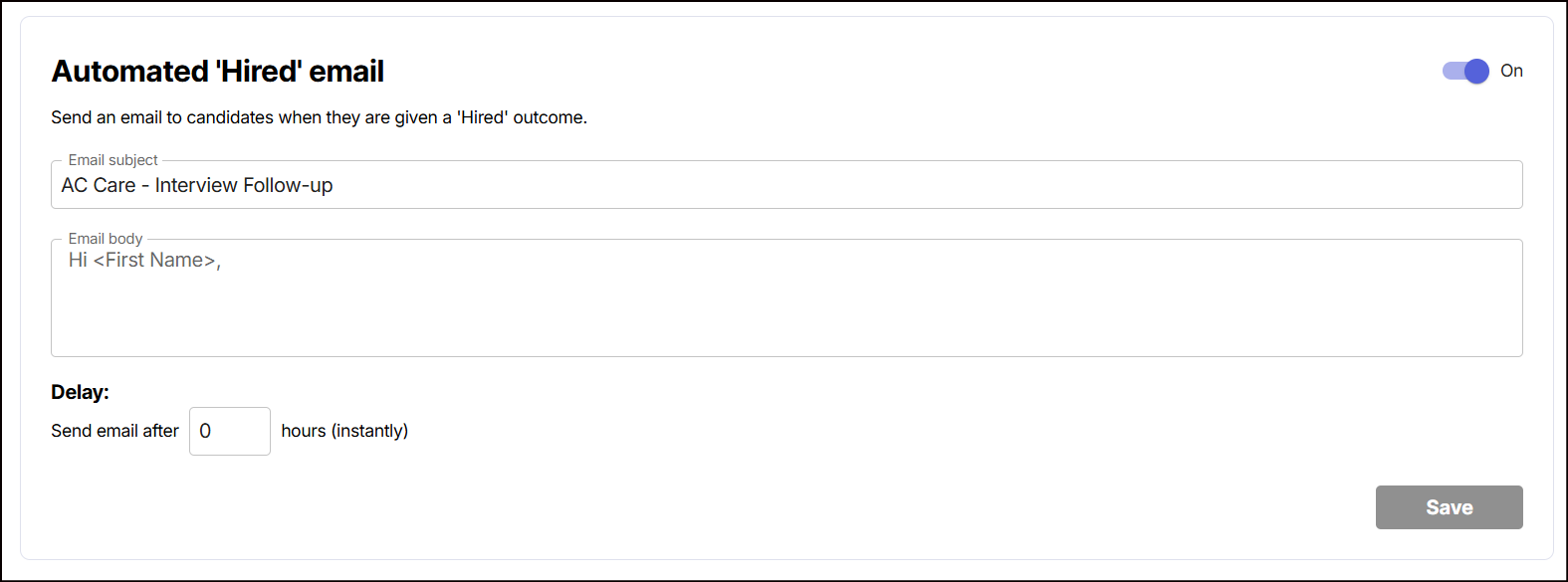Turn off the automated Hired email toggle
Viewport: 1568px width, 582px height.
tap(1465, 71)
